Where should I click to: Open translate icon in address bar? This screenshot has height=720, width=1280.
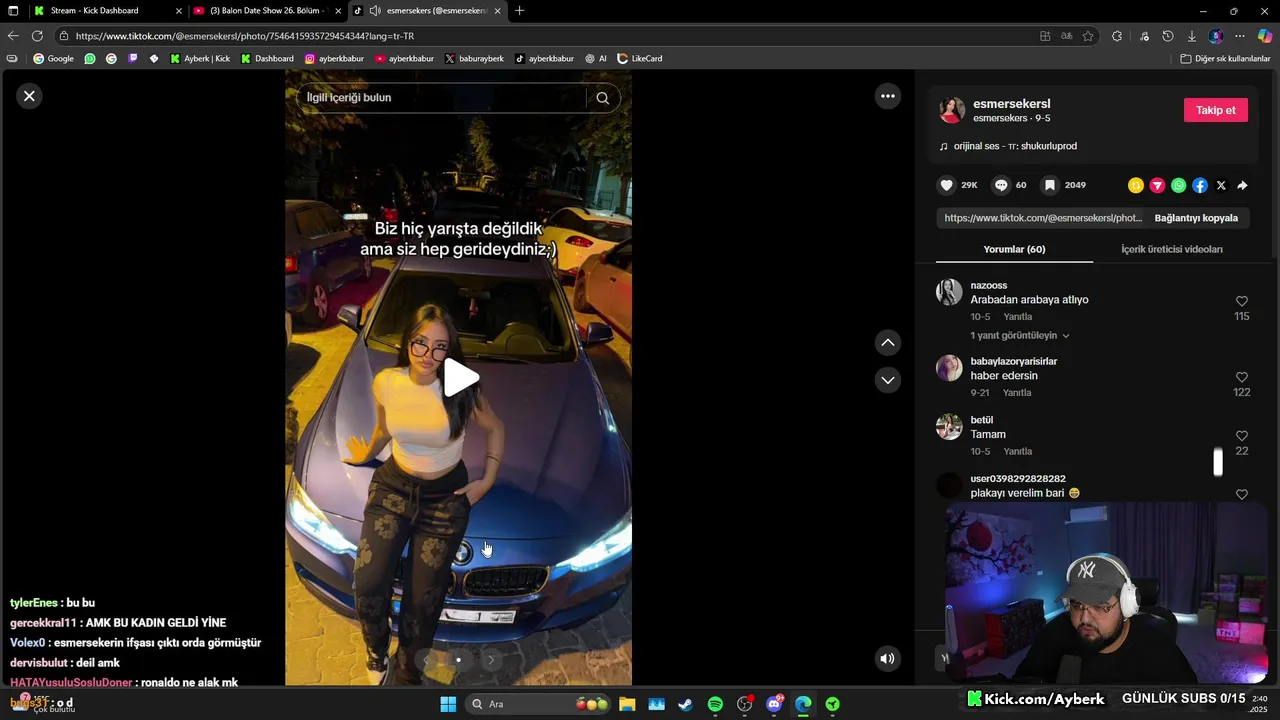point(1066,36)
